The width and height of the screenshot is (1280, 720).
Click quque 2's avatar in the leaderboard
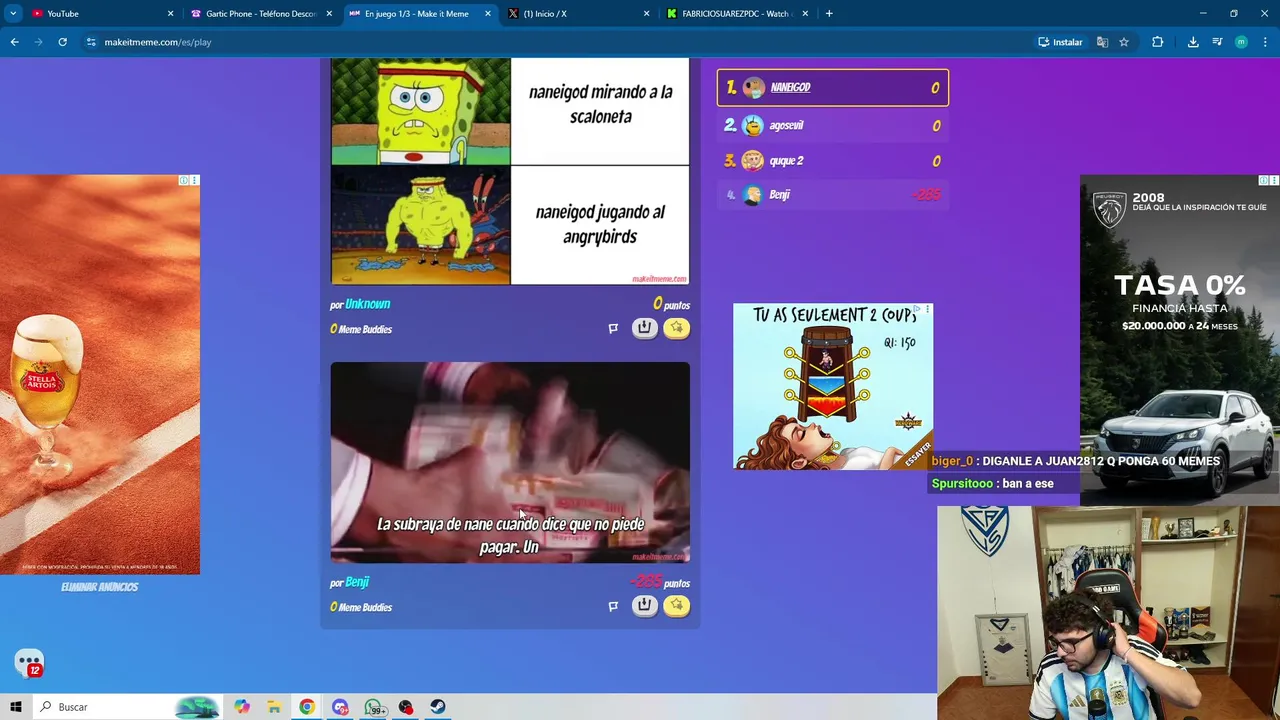753,160
